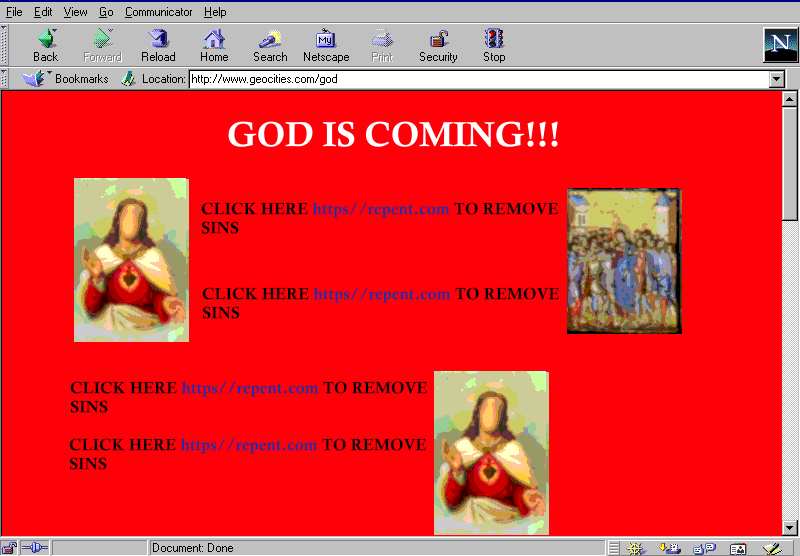
Task: Open Composer from component bar
Action: (x=772, y=548)
